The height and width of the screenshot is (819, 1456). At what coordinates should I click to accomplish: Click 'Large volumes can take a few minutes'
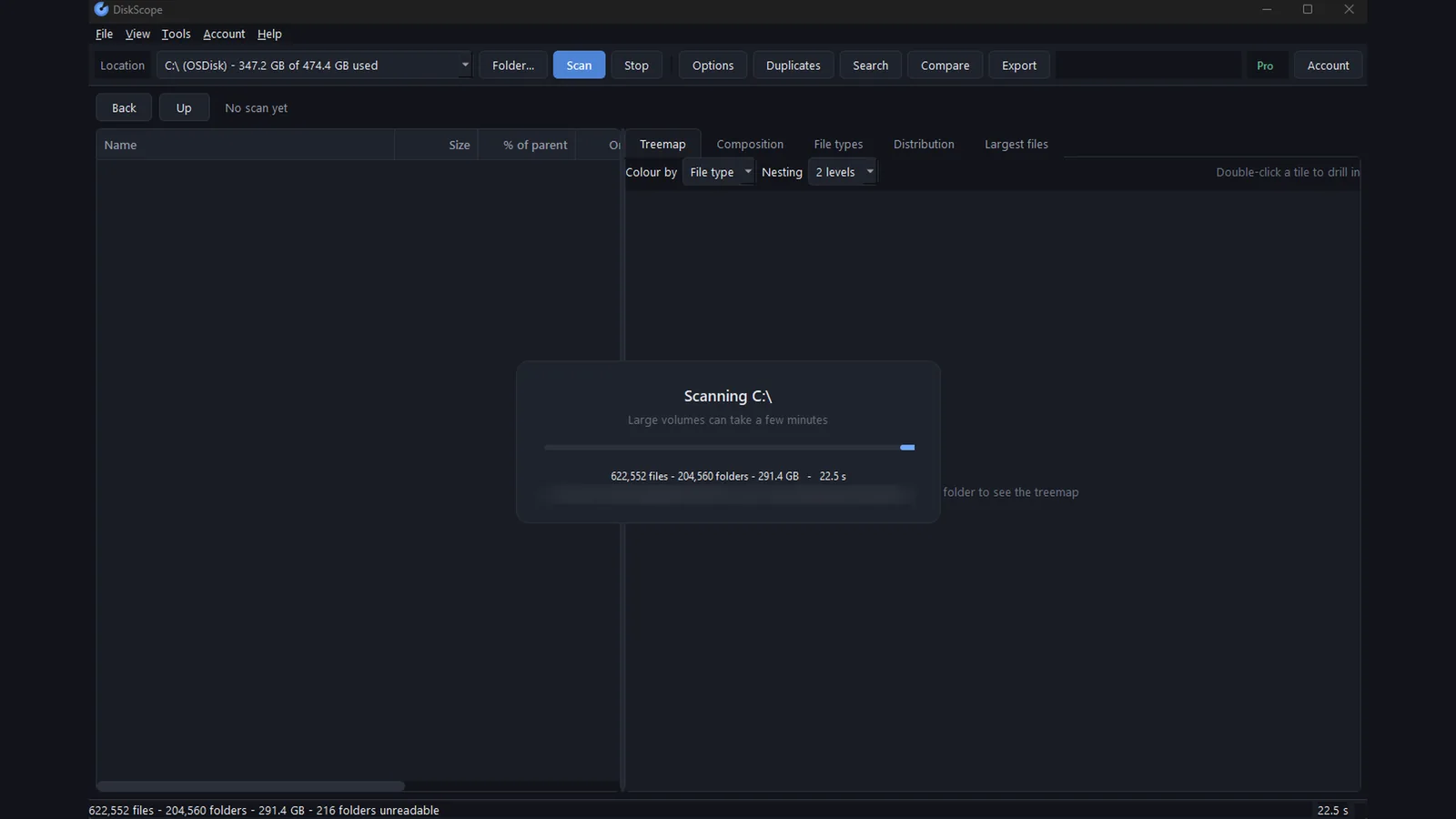[x=728, y=420]
